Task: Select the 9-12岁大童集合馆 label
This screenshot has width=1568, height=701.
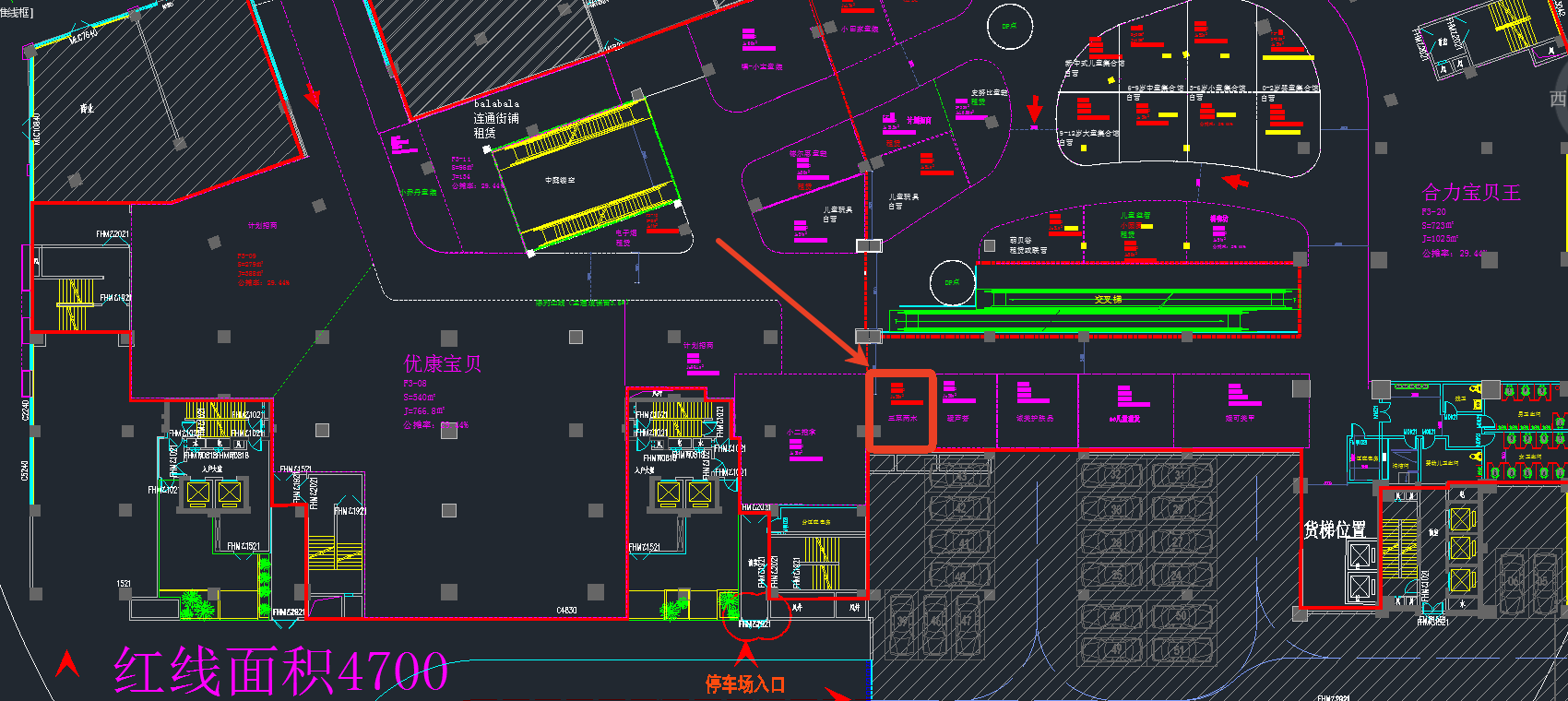Action: coord(1090,134)
